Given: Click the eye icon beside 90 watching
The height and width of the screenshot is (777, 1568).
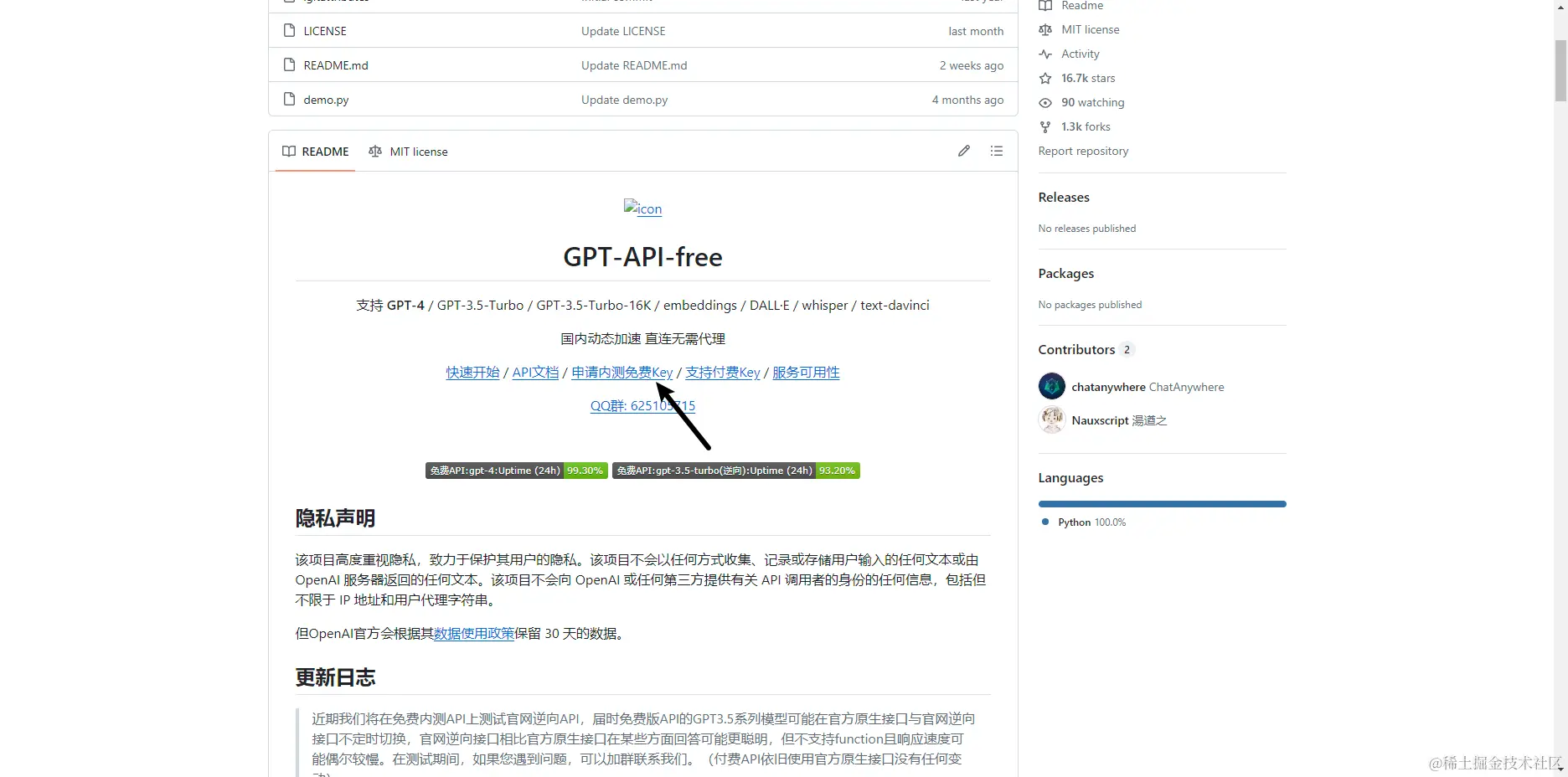Looking at the screenshot, I should 1045,103.
